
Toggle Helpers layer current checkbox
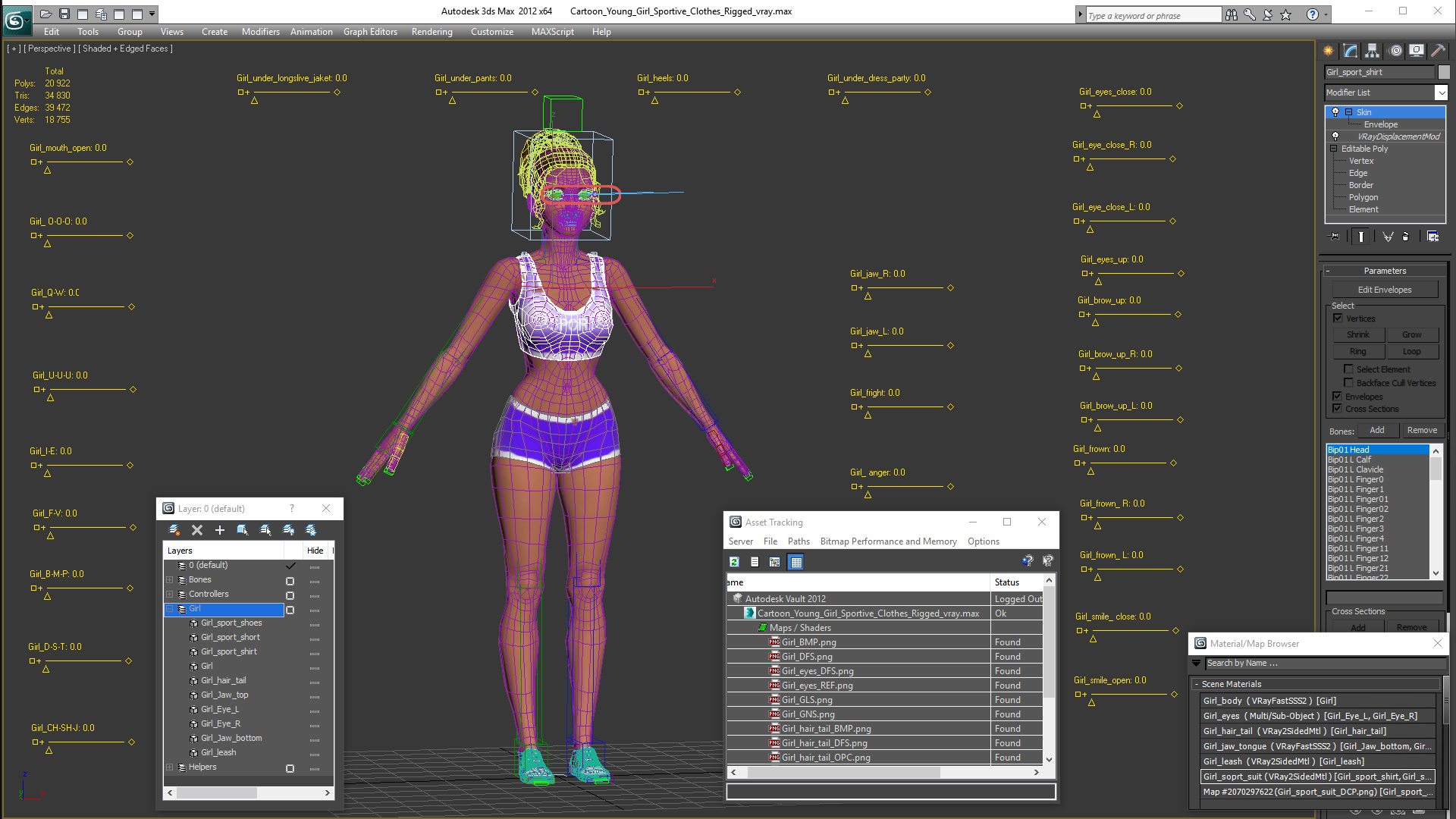[290, 768]
